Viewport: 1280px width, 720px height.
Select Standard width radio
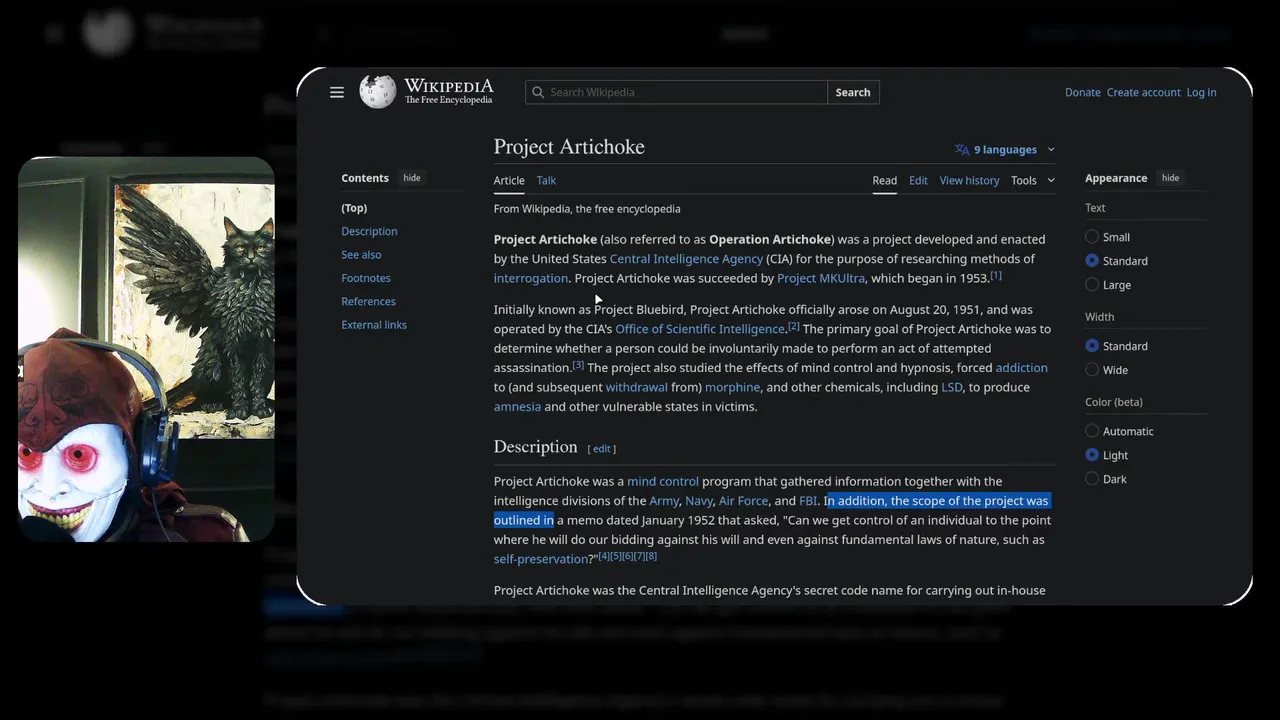(1092, 346)
